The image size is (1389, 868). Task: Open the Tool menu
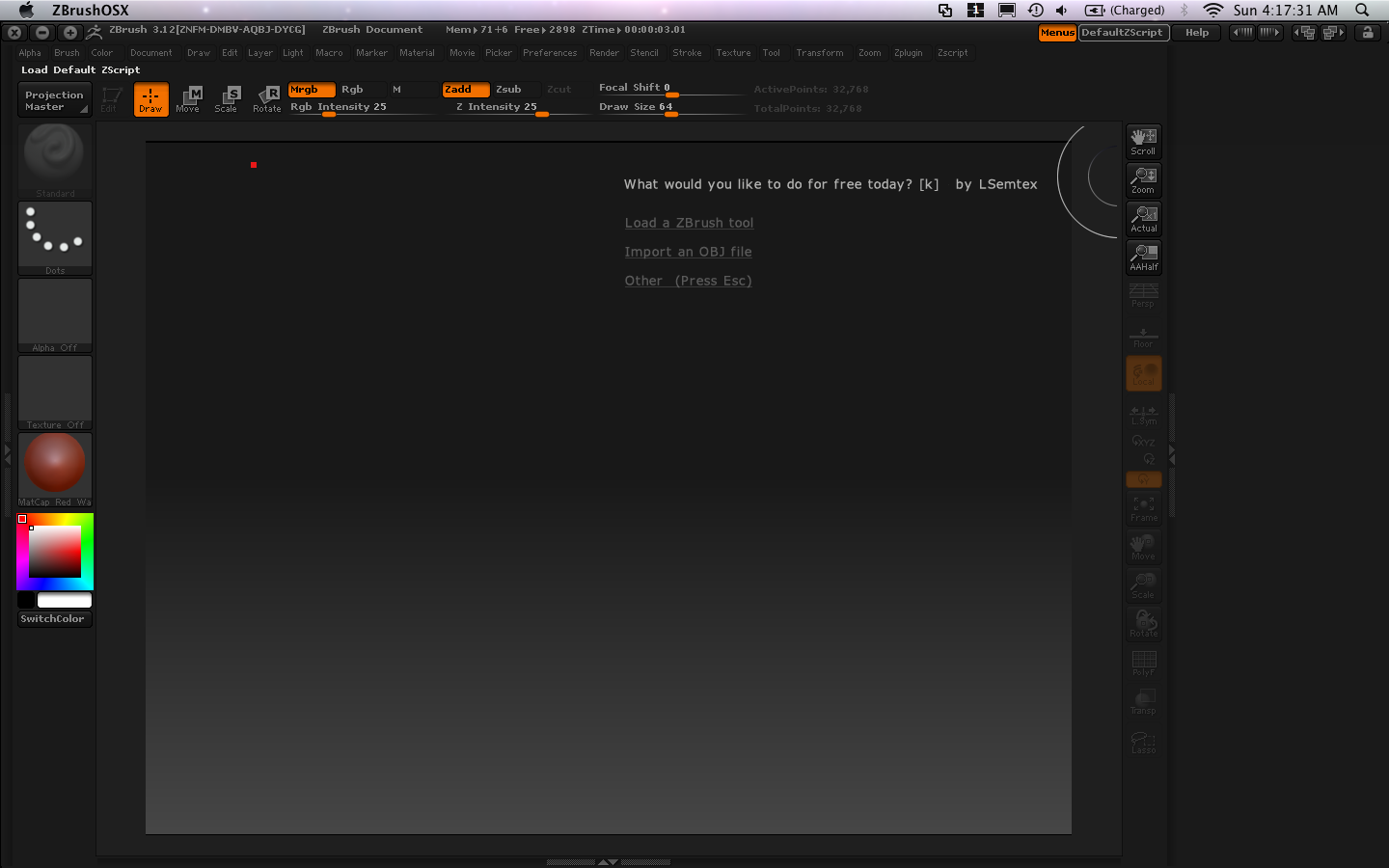771,53
